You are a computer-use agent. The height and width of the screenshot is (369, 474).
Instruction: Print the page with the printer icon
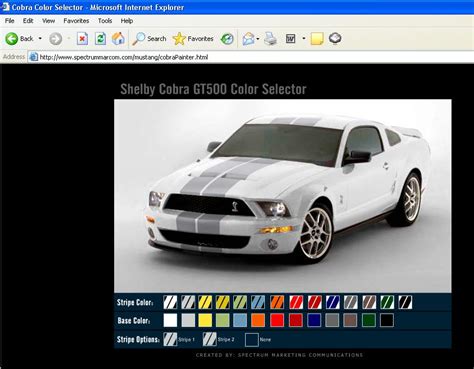[x=270, y=39]
